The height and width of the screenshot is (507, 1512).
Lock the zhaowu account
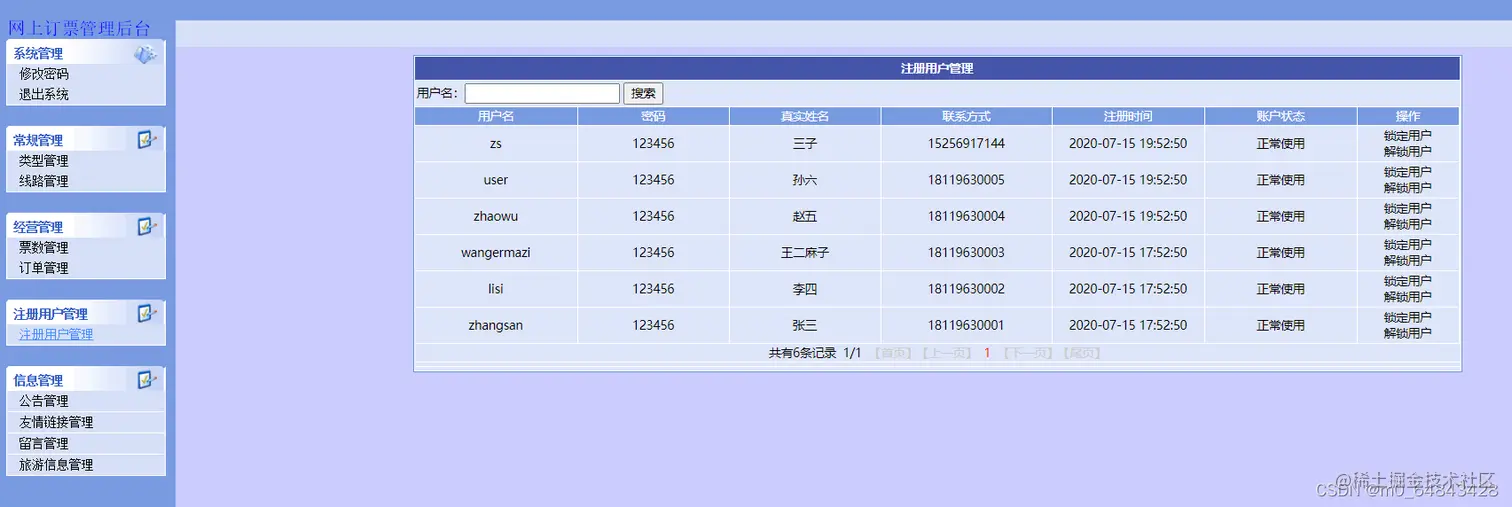pos(1407,209)
